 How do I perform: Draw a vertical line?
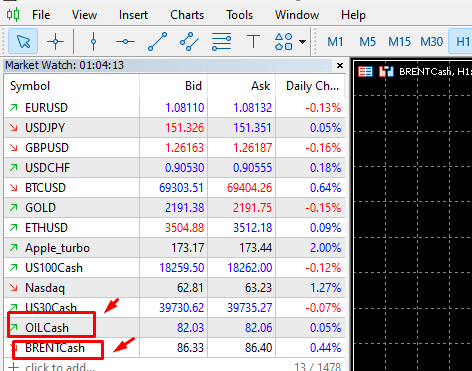94,42
